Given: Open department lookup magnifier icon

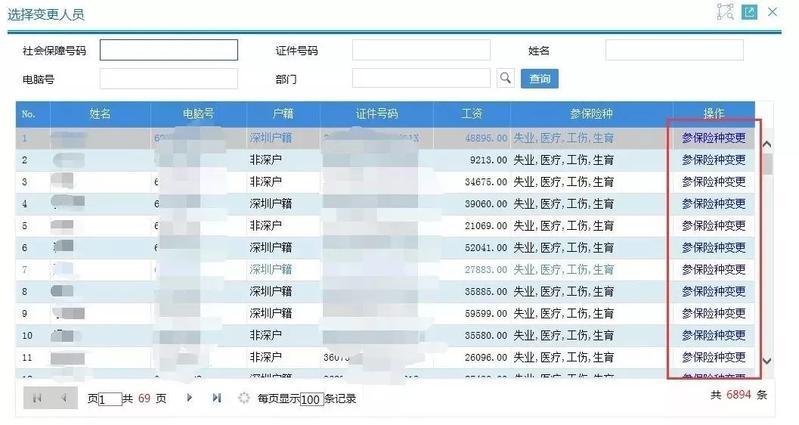Looking at the screenshot, I should [x=505, y=78].
